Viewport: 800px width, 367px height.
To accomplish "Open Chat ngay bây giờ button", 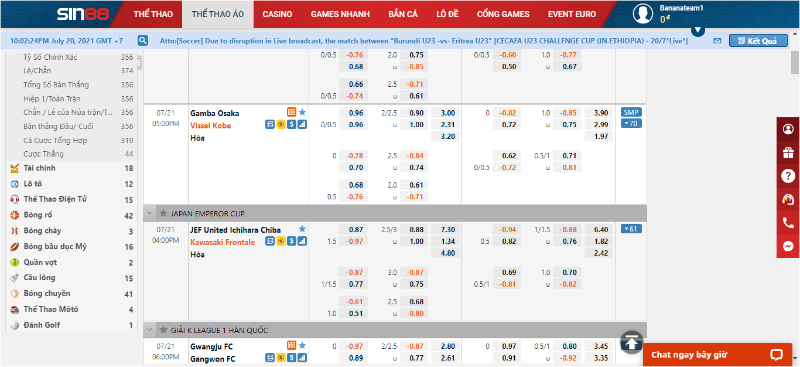I will (x=717, y=355).
